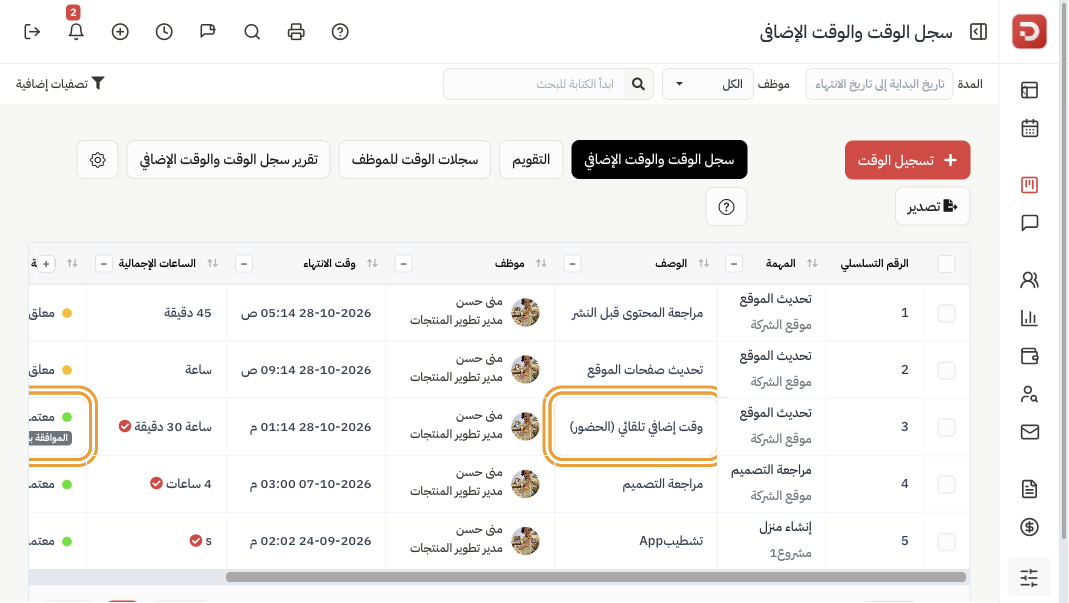
Task: Open the bar chart reports sidebar icon
Action: pyautogui.click(x=1029, y=318)
